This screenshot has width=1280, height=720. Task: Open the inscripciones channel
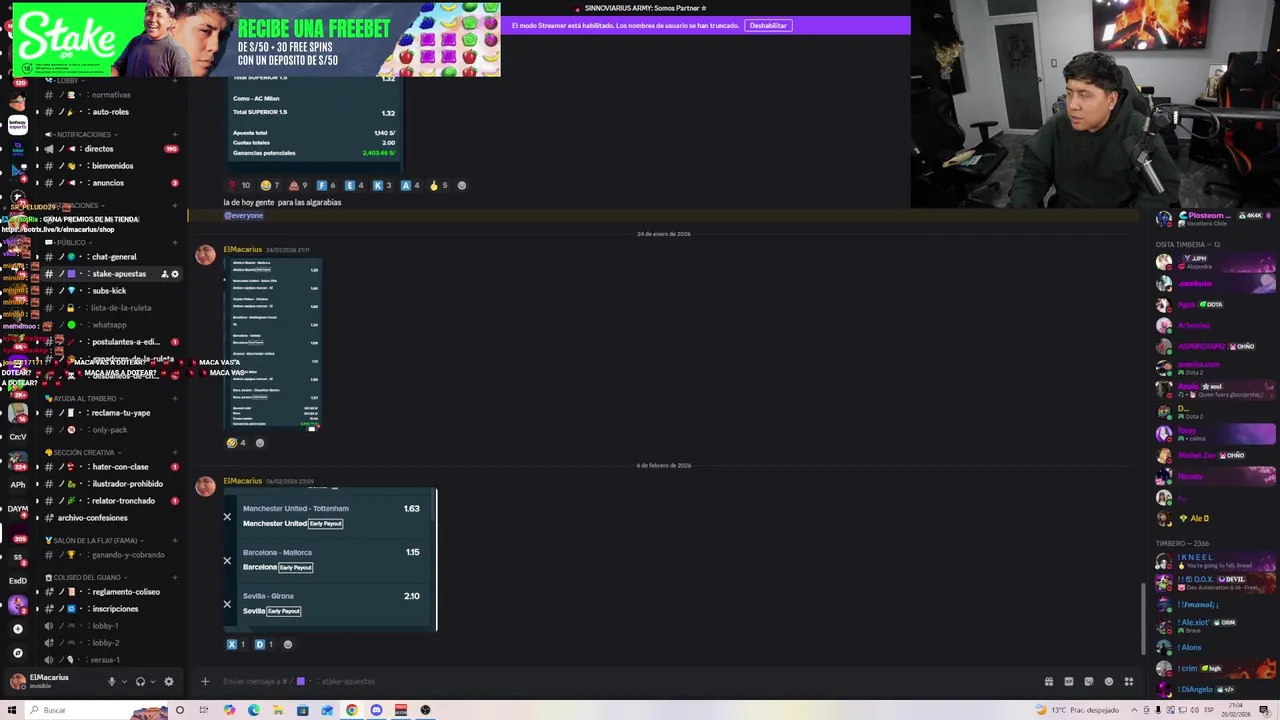tap(110, 609)
